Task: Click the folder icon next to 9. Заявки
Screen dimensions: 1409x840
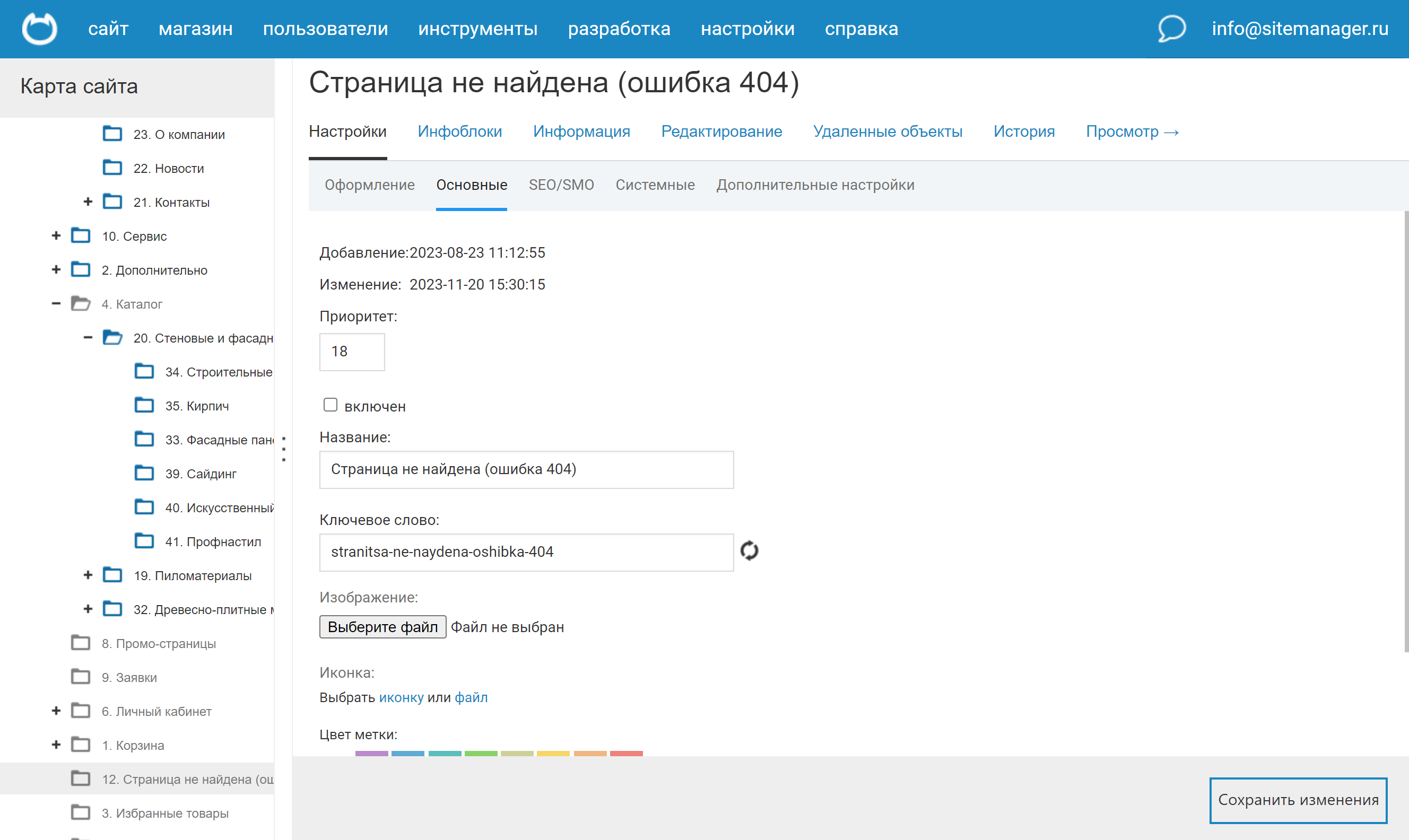Action: (81, 677)
